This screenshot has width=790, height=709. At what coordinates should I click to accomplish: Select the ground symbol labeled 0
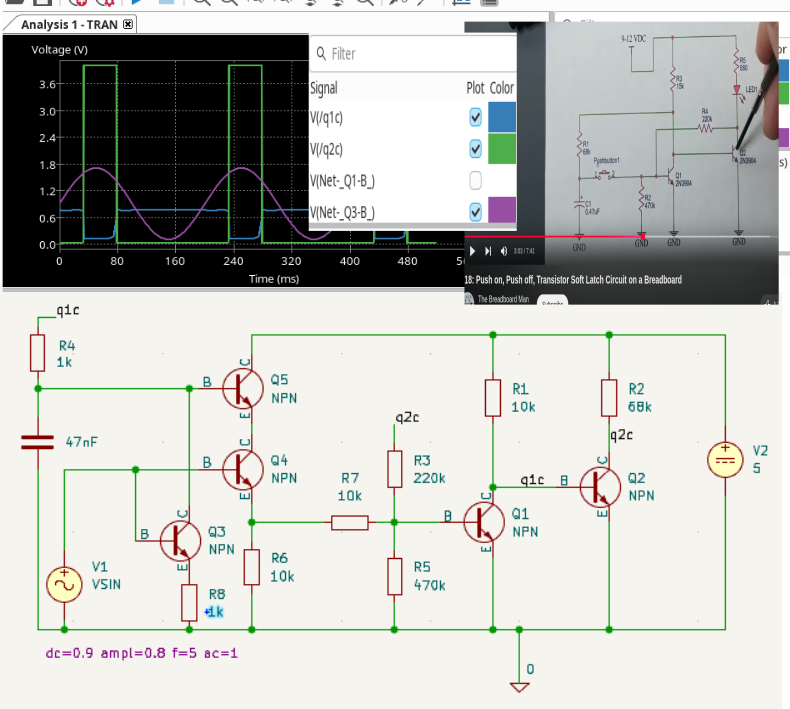(519, 687)
